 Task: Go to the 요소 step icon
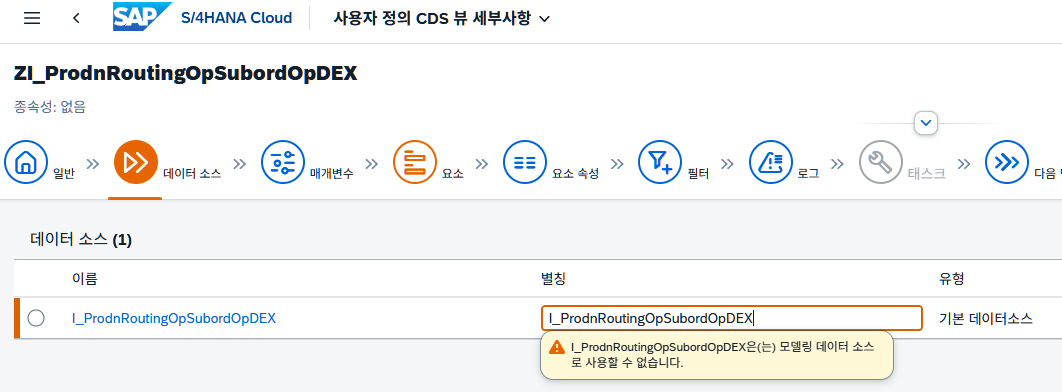pyautogui.click(x=415, y=162)
